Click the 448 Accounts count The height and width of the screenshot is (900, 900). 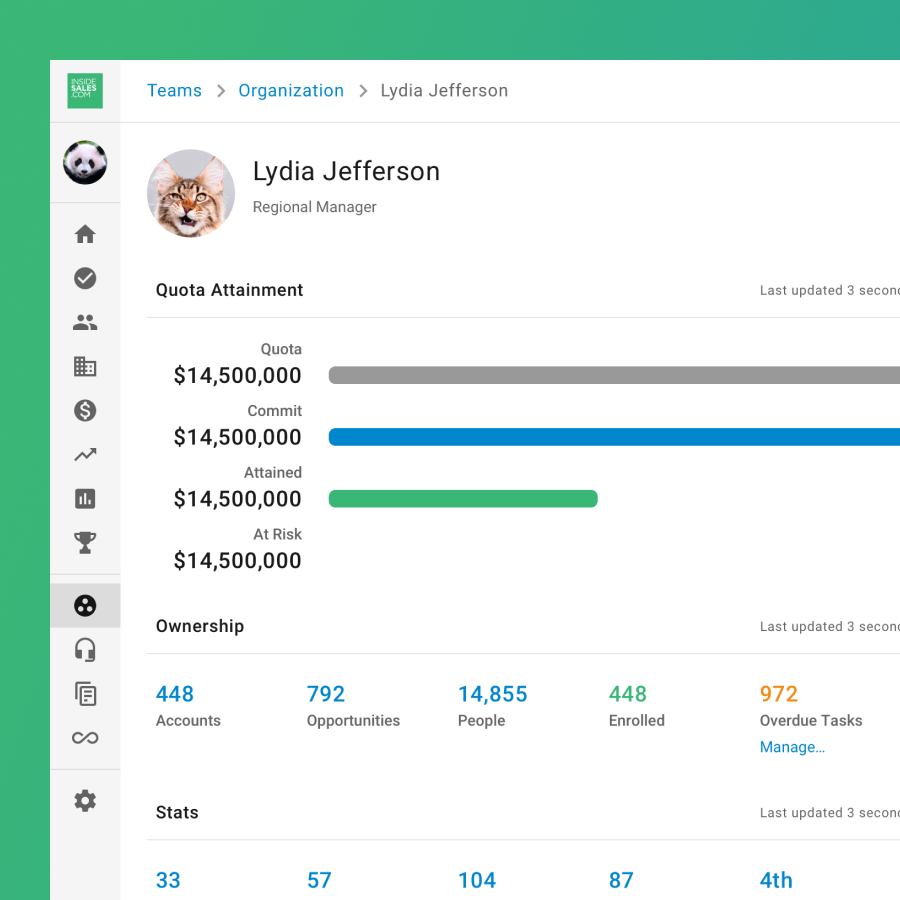click(x=175, y=694)
